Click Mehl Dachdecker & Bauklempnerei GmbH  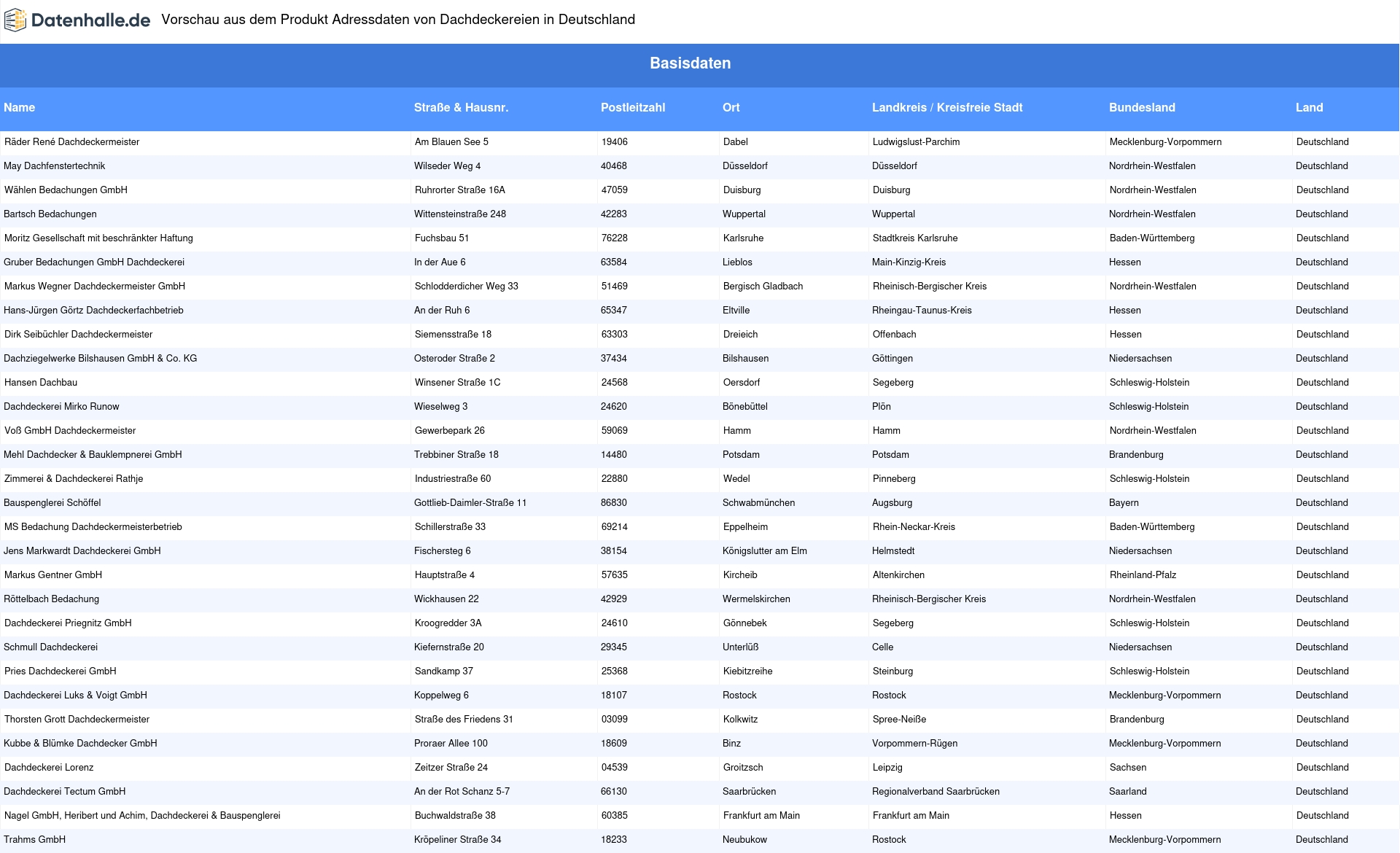click(x=93, y=455)
